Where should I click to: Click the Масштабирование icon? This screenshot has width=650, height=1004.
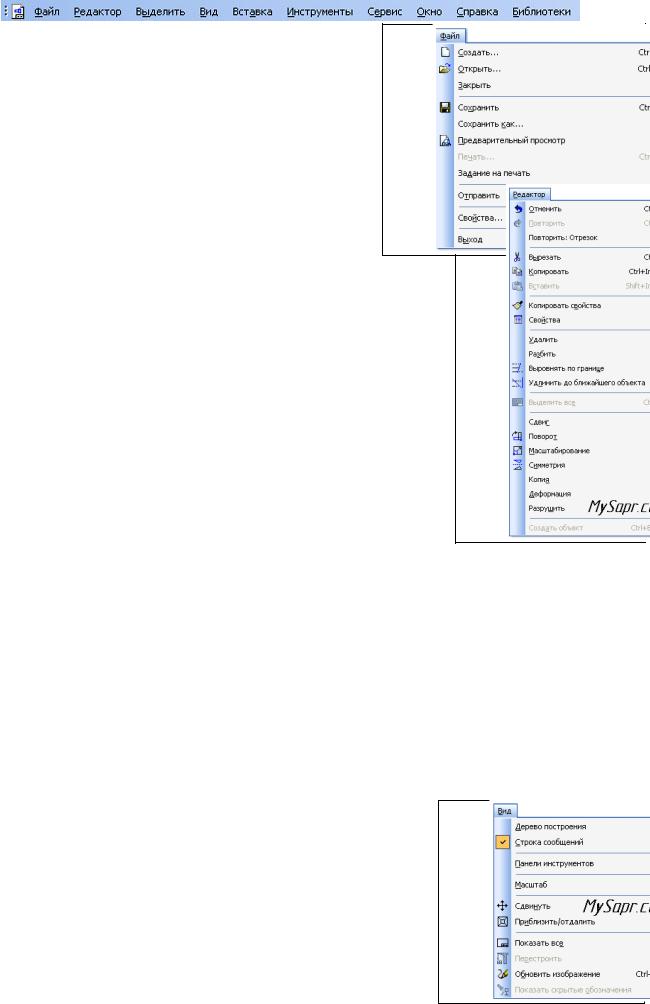517,451
